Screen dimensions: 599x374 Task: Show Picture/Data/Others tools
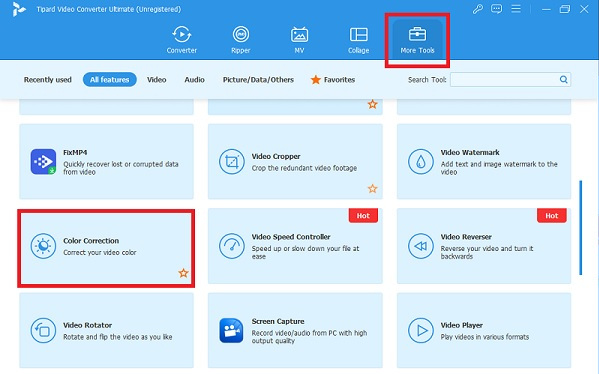[x=258, y=80]
